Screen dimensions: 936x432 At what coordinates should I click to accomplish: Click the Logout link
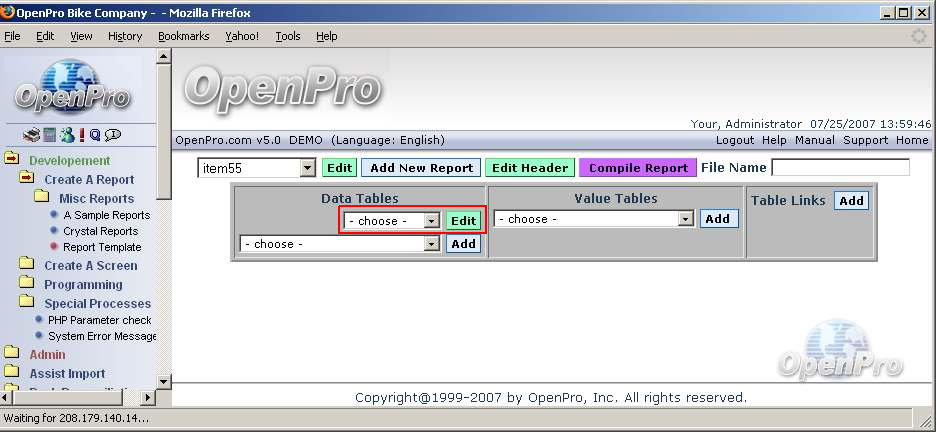coord(735,140)
